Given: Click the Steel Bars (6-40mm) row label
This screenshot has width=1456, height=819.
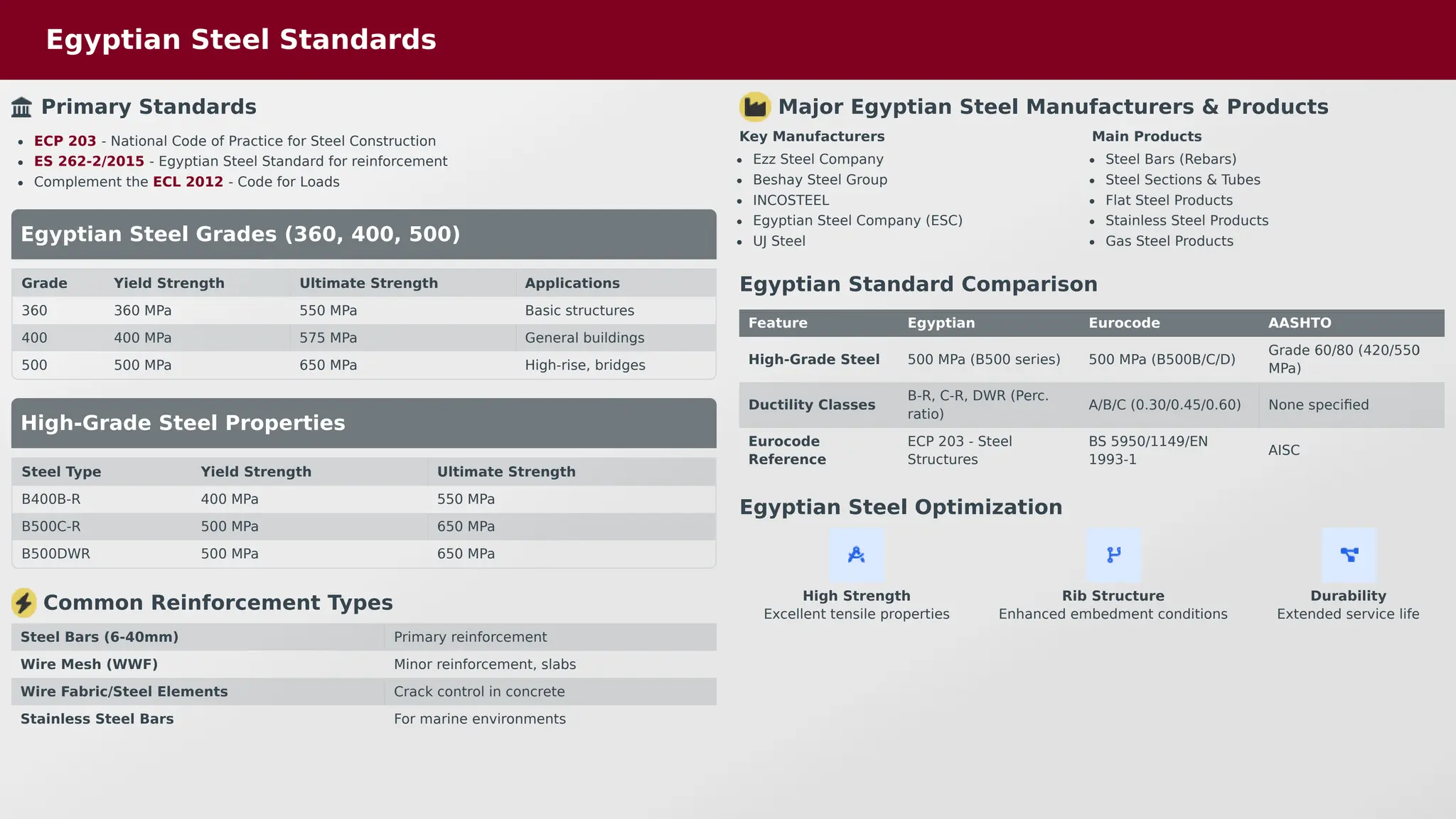Looking at the screenshot, I should coord(100,638).
